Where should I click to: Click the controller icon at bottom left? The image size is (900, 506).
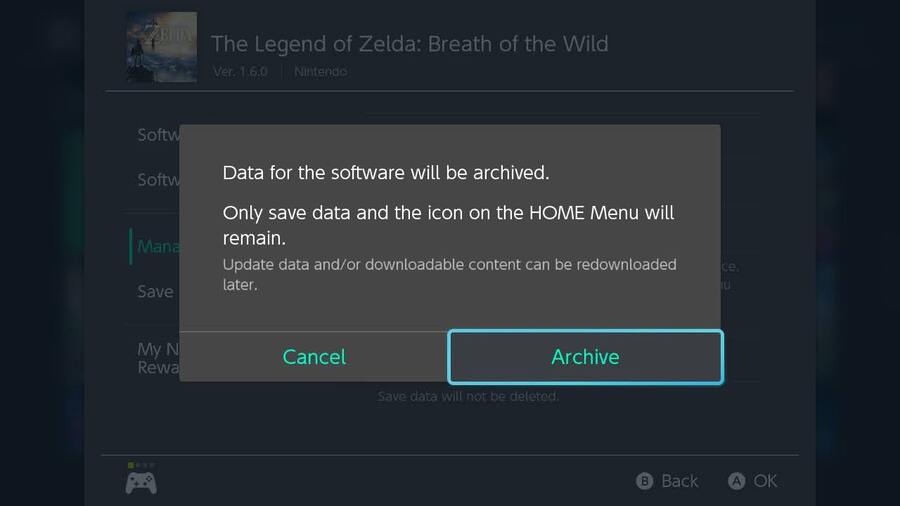tap(141, 483)
